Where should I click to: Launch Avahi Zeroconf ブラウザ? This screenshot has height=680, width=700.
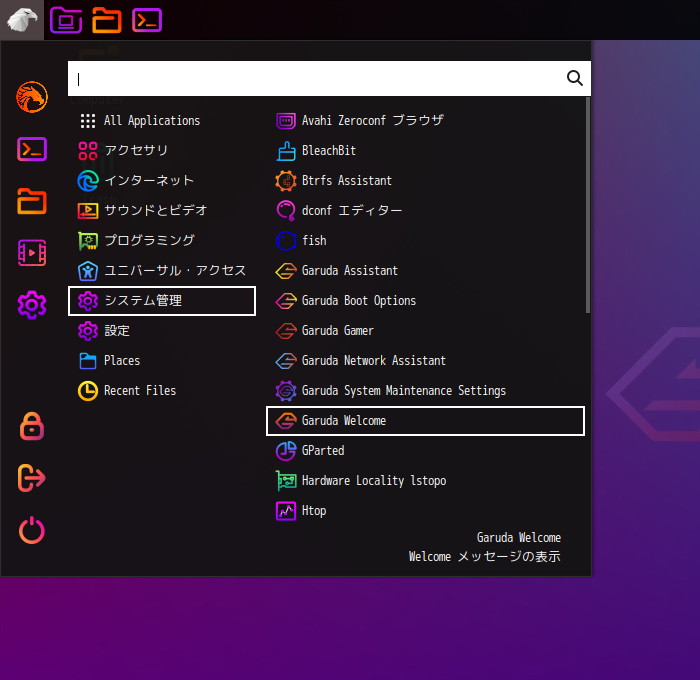point(425,121)
